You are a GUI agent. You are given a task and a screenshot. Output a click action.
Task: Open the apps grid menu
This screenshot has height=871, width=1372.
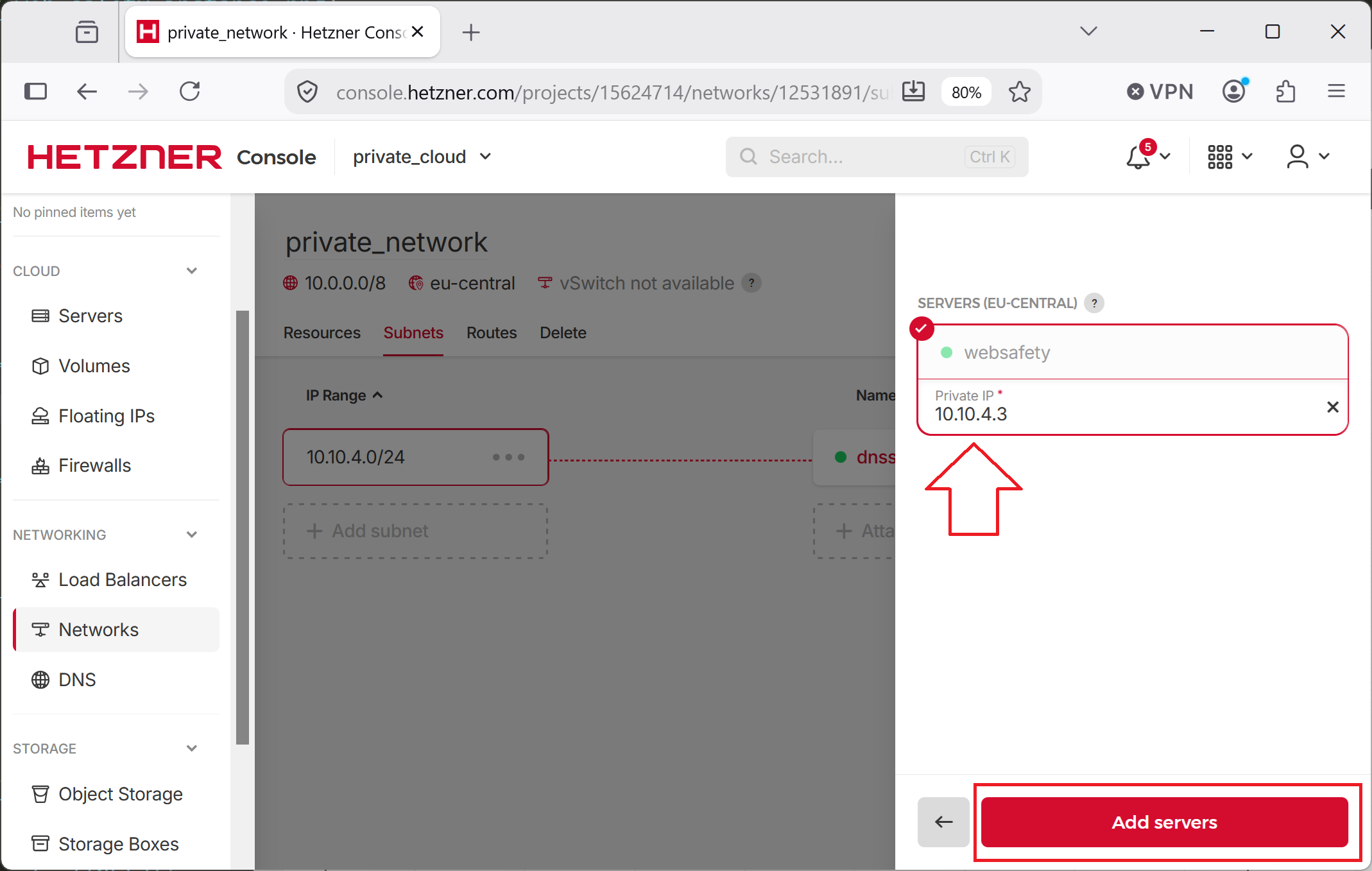1230,156
